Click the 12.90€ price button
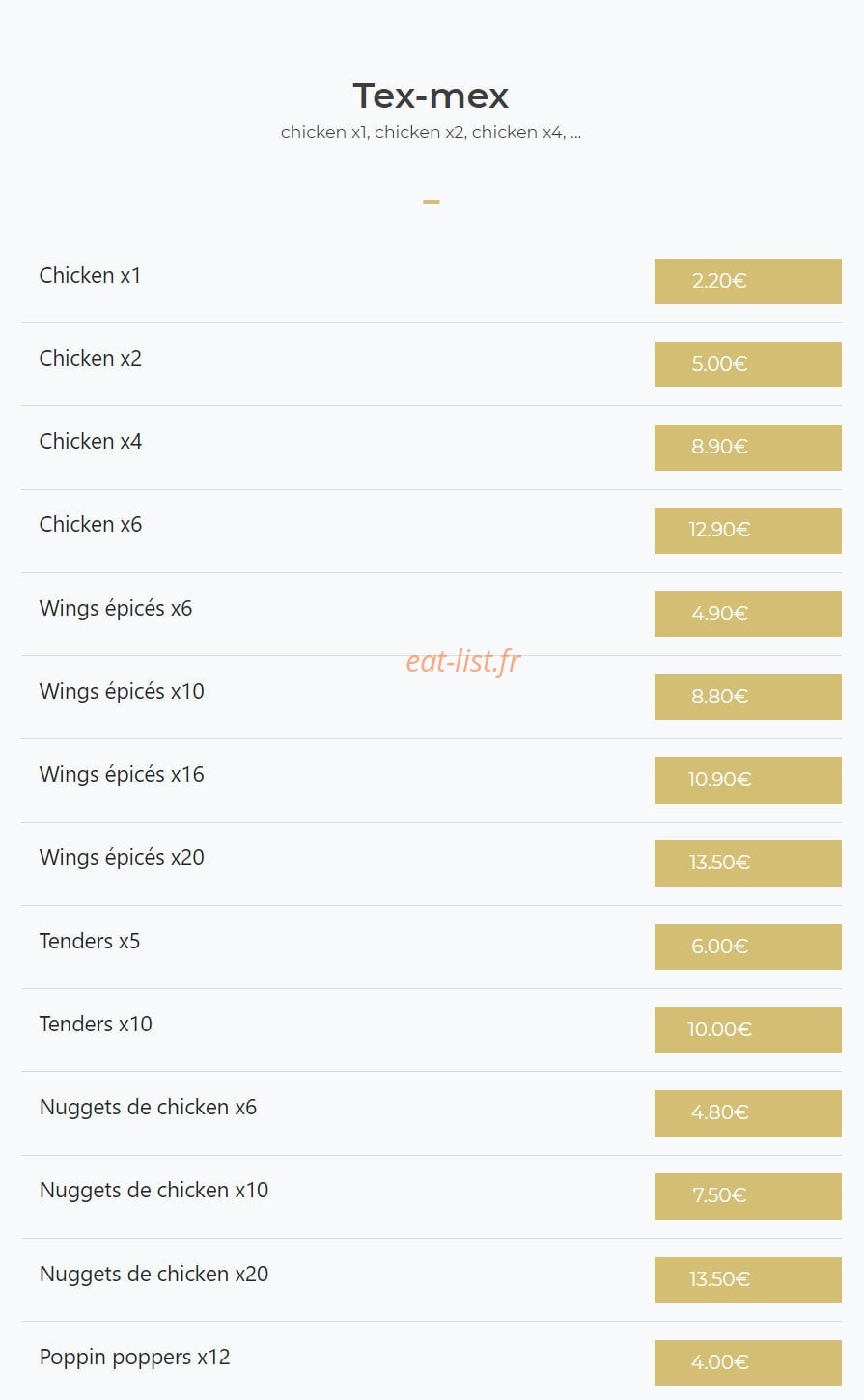 point(747,531)
